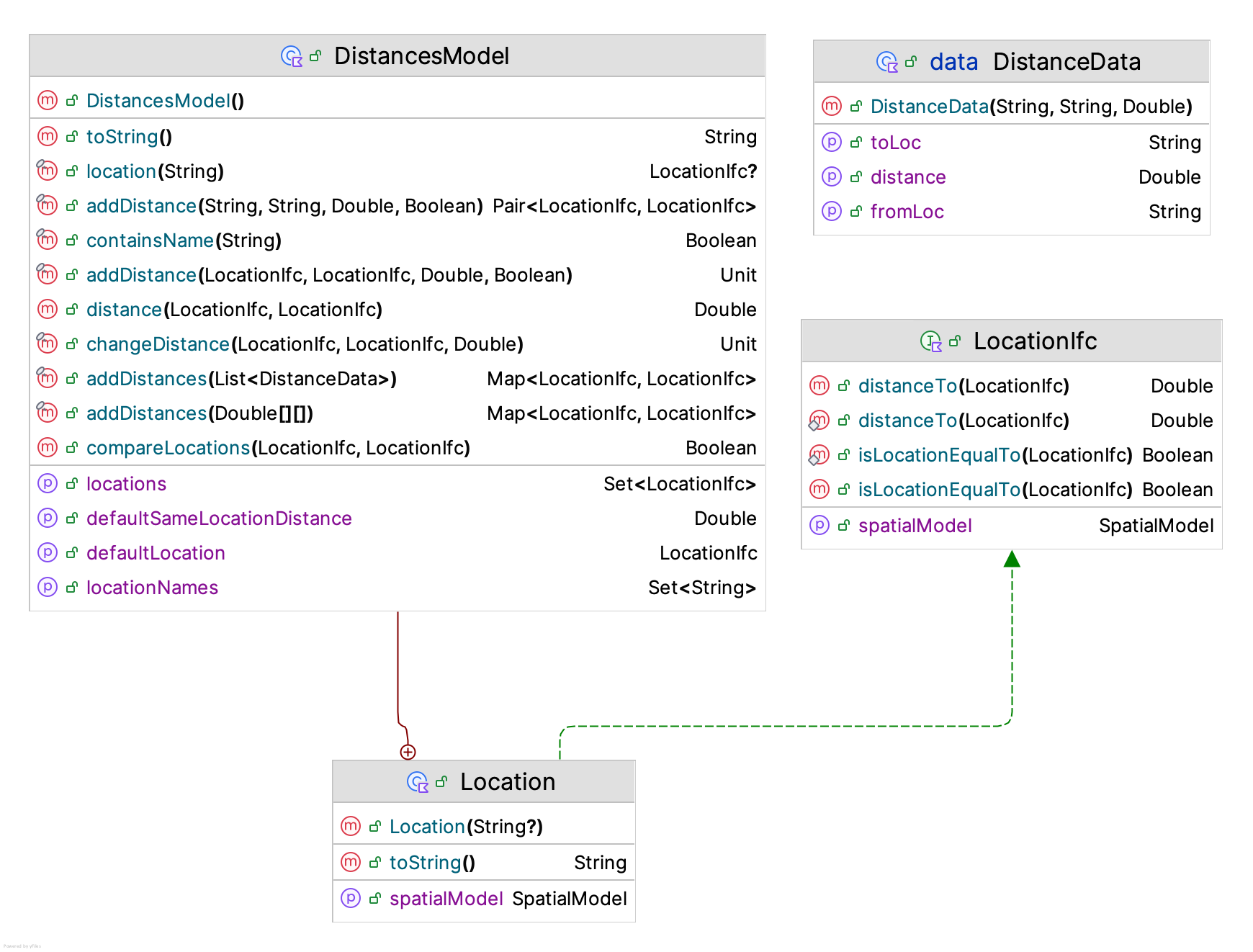Click the LocationIfc interface icon
The height and width of the screenshot is (952, 1253).
[931, 341]
